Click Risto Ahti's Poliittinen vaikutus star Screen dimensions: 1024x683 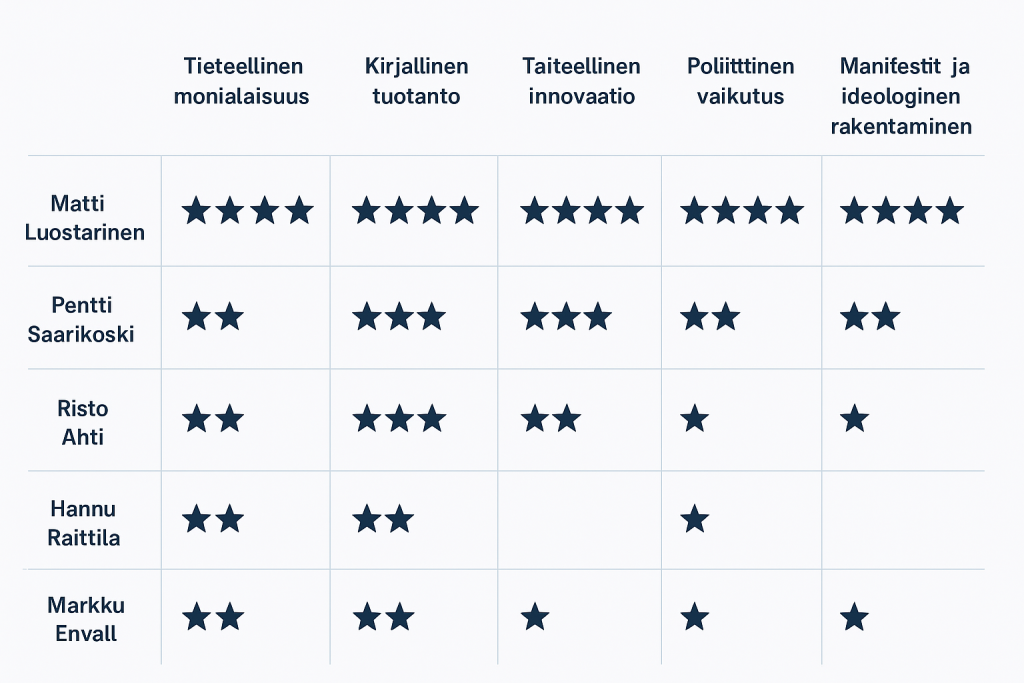[694, 419]
